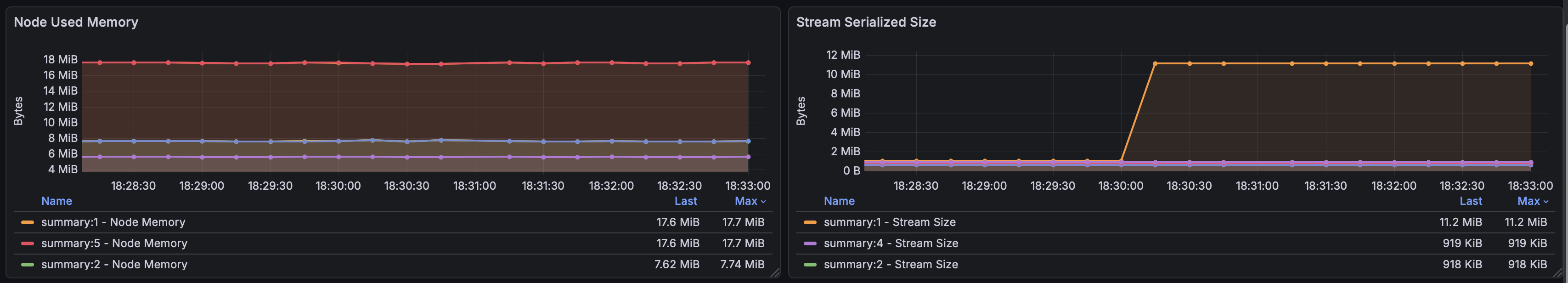
Task: Toggle the summary:4 - Stream Size series
Action: pyautogui.click(x=891, y=243)
